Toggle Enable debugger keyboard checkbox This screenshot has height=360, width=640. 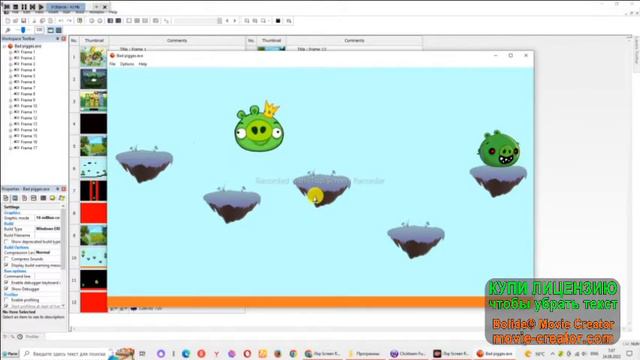[x=6, y=282]
